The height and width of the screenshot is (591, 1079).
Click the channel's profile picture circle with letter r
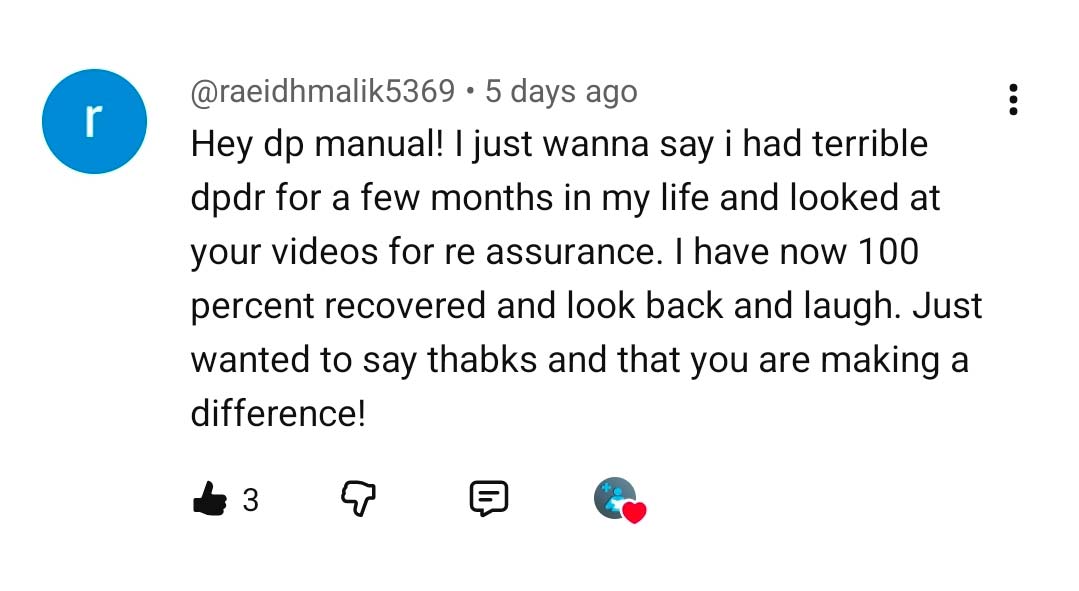(94, 120)
